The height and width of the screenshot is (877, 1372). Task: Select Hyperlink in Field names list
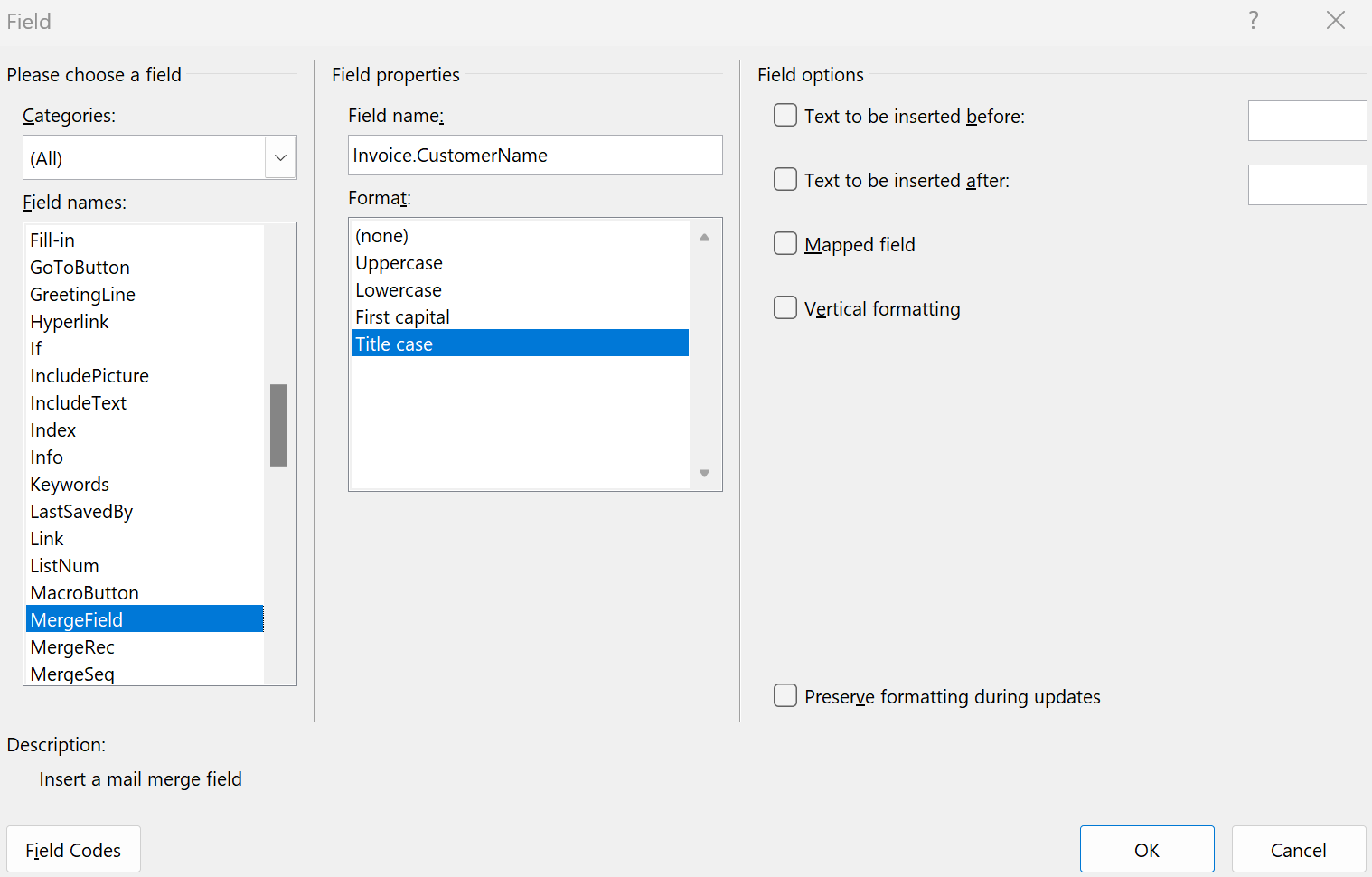coord(70,322)
